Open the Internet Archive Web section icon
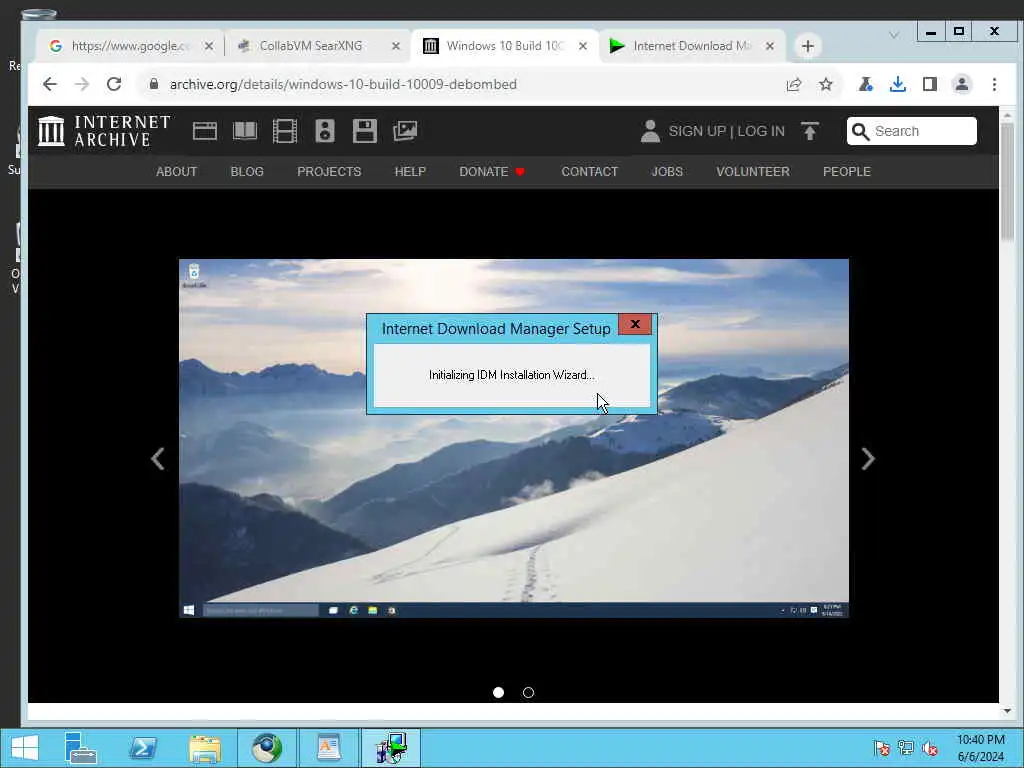 (204, 131)
